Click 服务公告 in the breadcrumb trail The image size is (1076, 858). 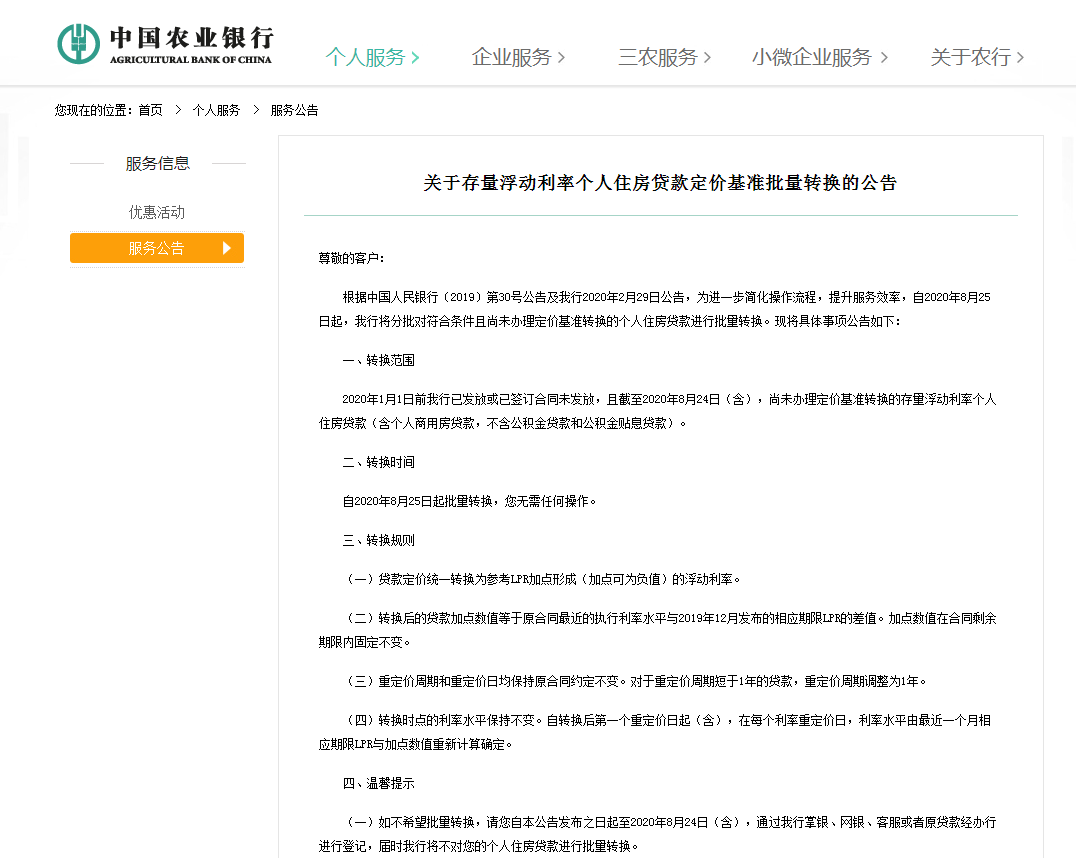tap(294, 110)
